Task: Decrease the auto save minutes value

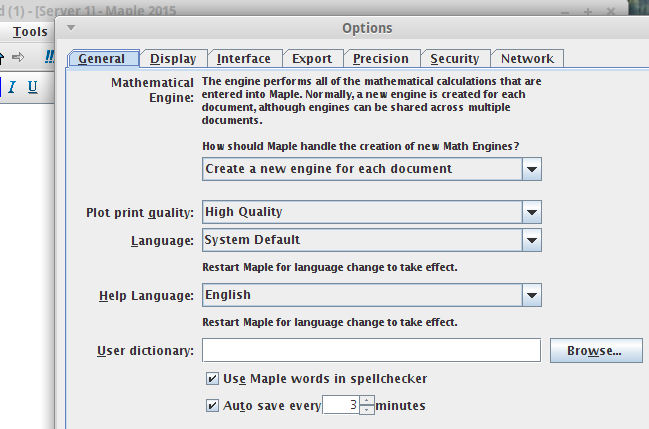Action: pyautogui.click(x=367, y=410)
